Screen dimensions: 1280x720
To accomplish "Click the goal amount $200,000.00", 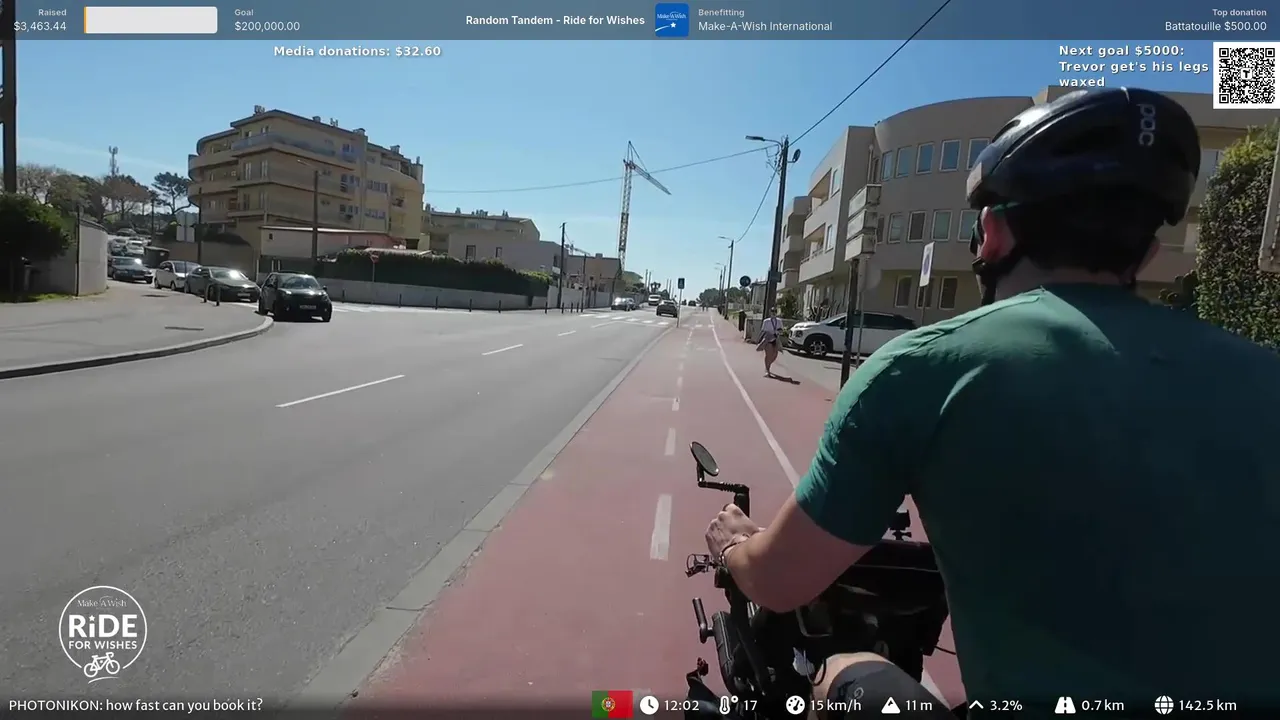I will pyautogui.click(x=267, y=27).
